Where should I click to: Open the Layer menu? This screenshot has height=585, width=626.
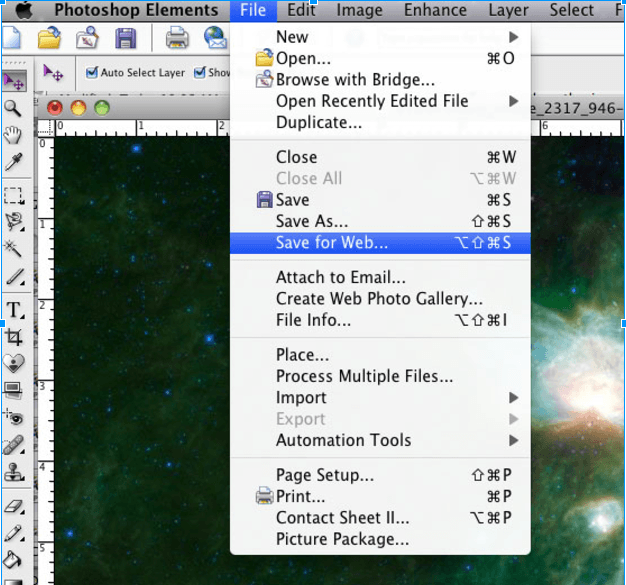509,10
